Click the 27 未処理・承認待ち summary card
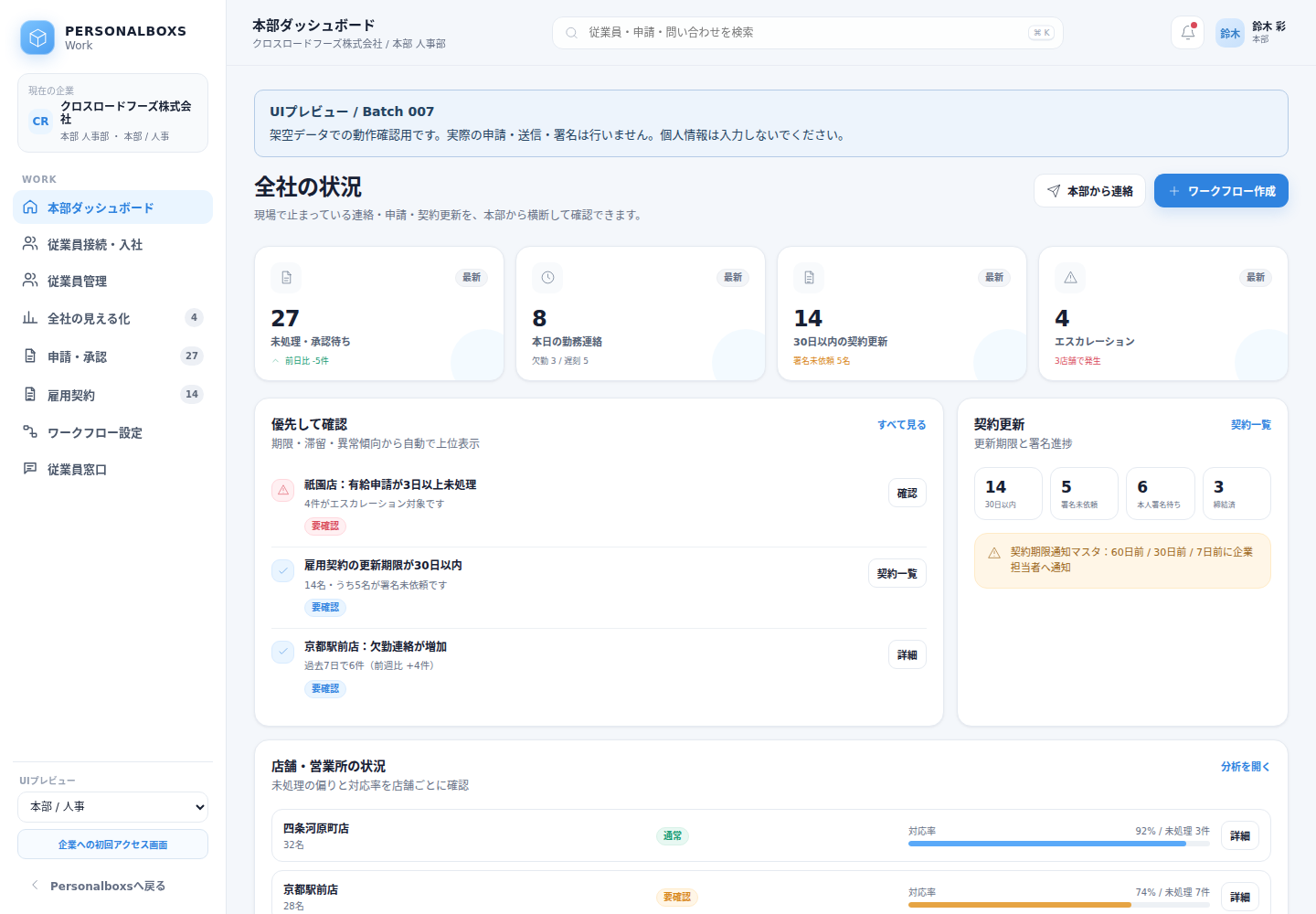 pos(379,314)
